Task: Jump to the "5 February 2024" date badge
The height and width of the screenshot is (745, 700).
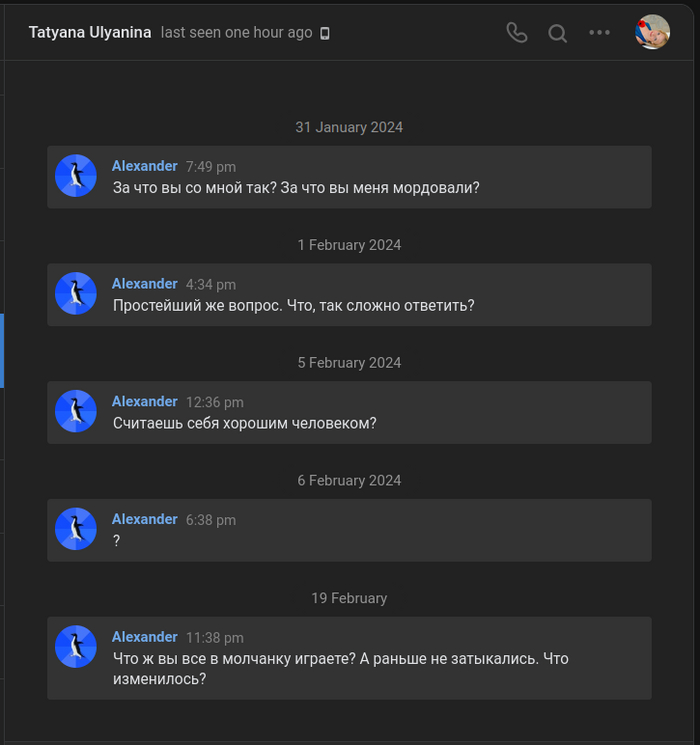Action: [349, 363]
